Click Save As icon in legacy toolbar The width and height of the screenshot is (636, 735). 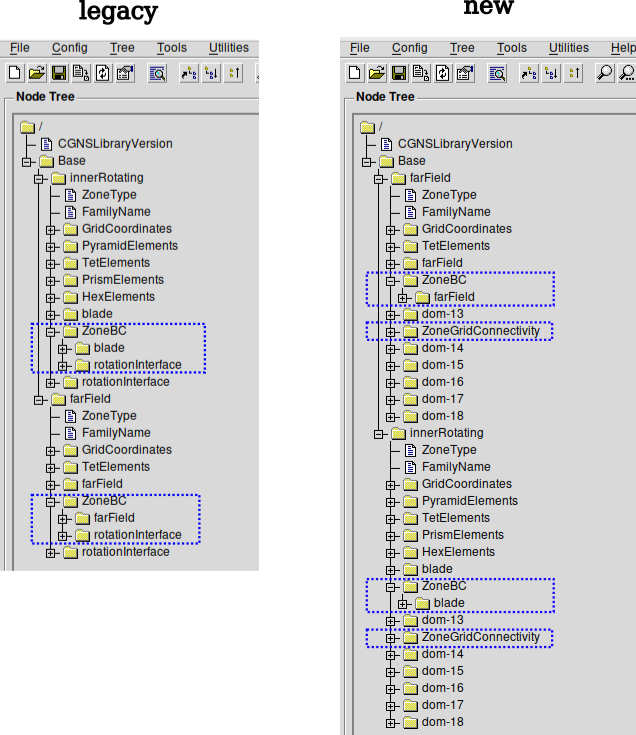click(x=80, y=72)
